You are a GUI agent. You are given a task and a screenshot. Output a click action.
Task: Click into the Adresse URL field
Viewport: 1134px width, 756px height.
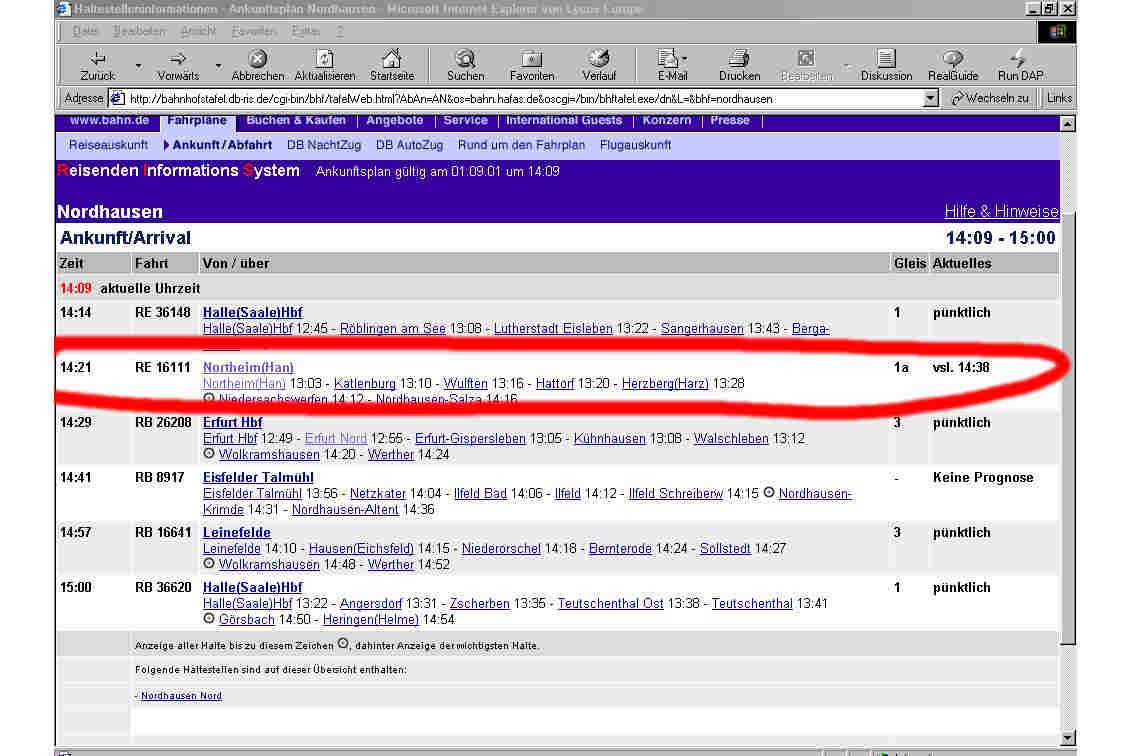(520, 98)
